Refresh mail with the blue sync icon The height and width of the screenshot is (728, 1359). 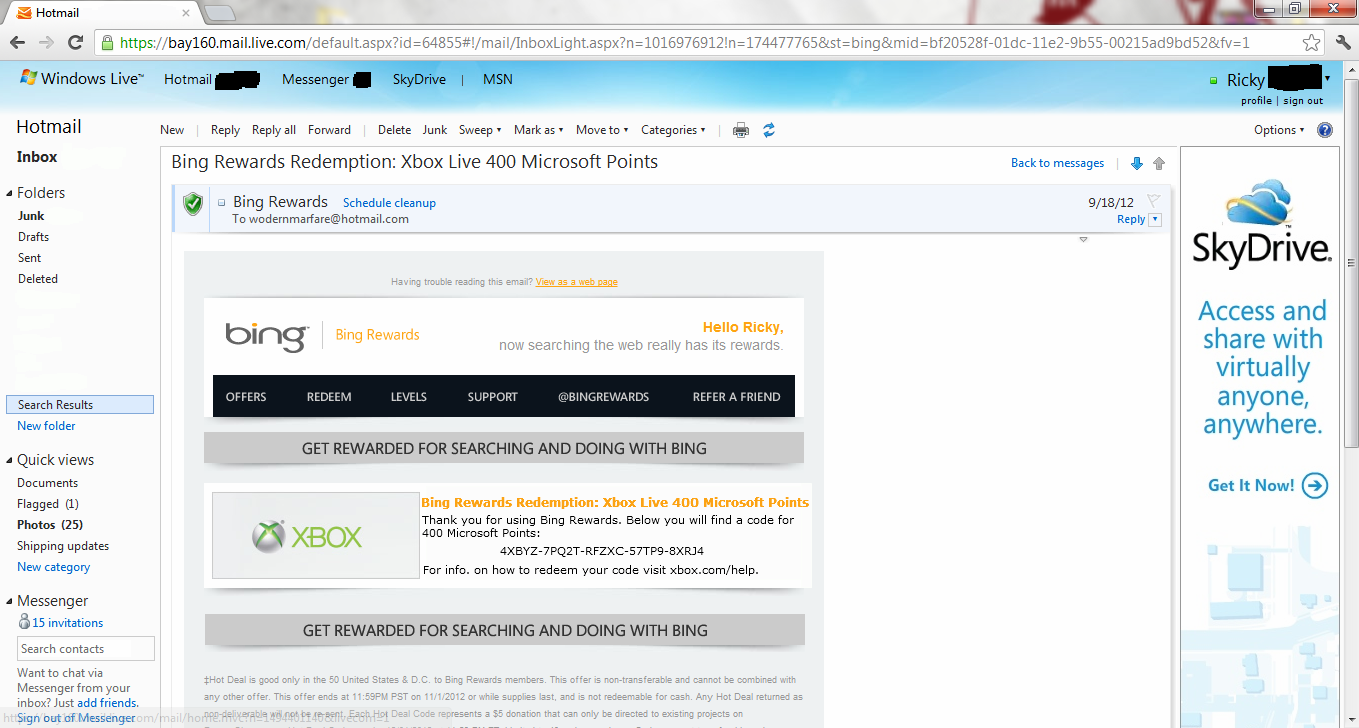(x=769, y=130)
